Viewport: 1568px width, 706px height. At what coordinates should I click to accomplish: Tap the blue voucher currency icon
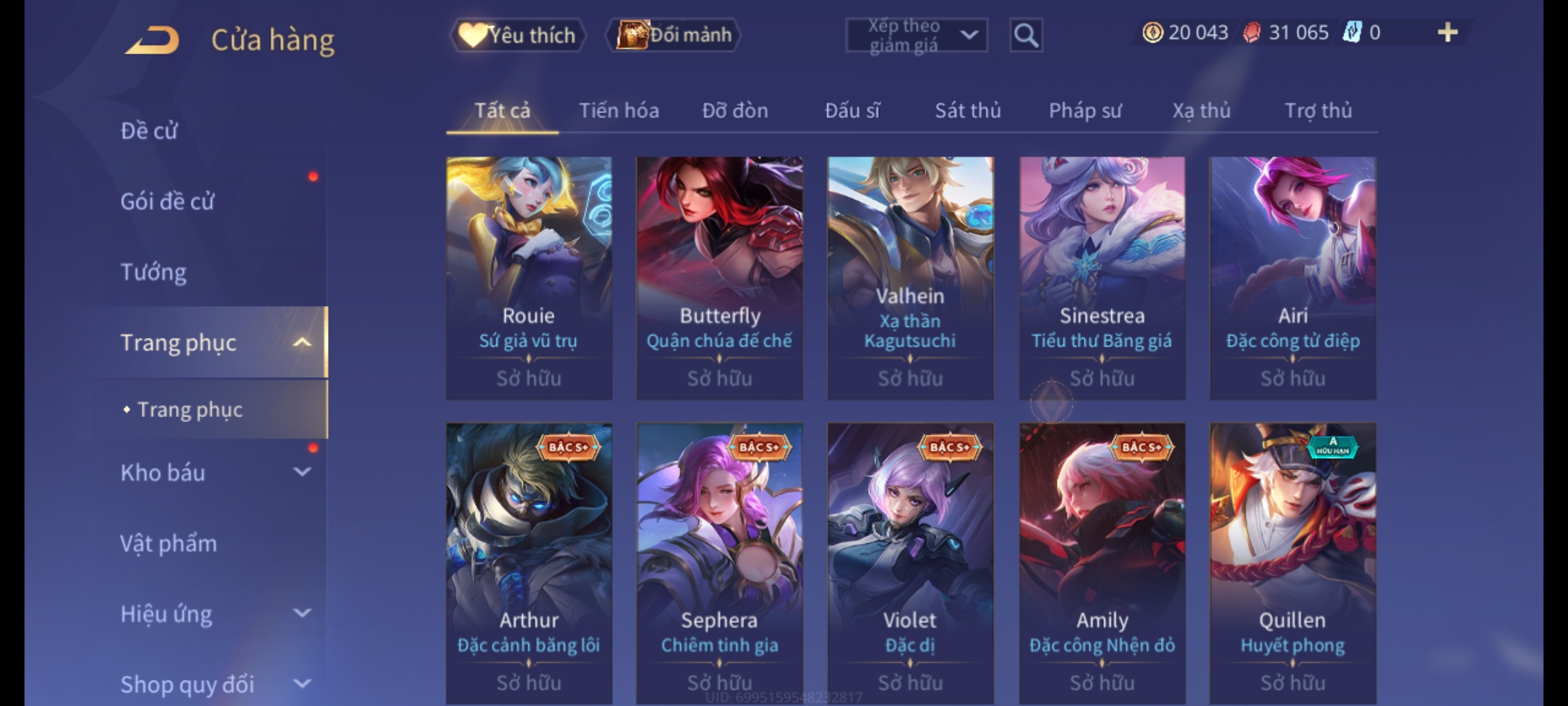(x=1352, y=33)
